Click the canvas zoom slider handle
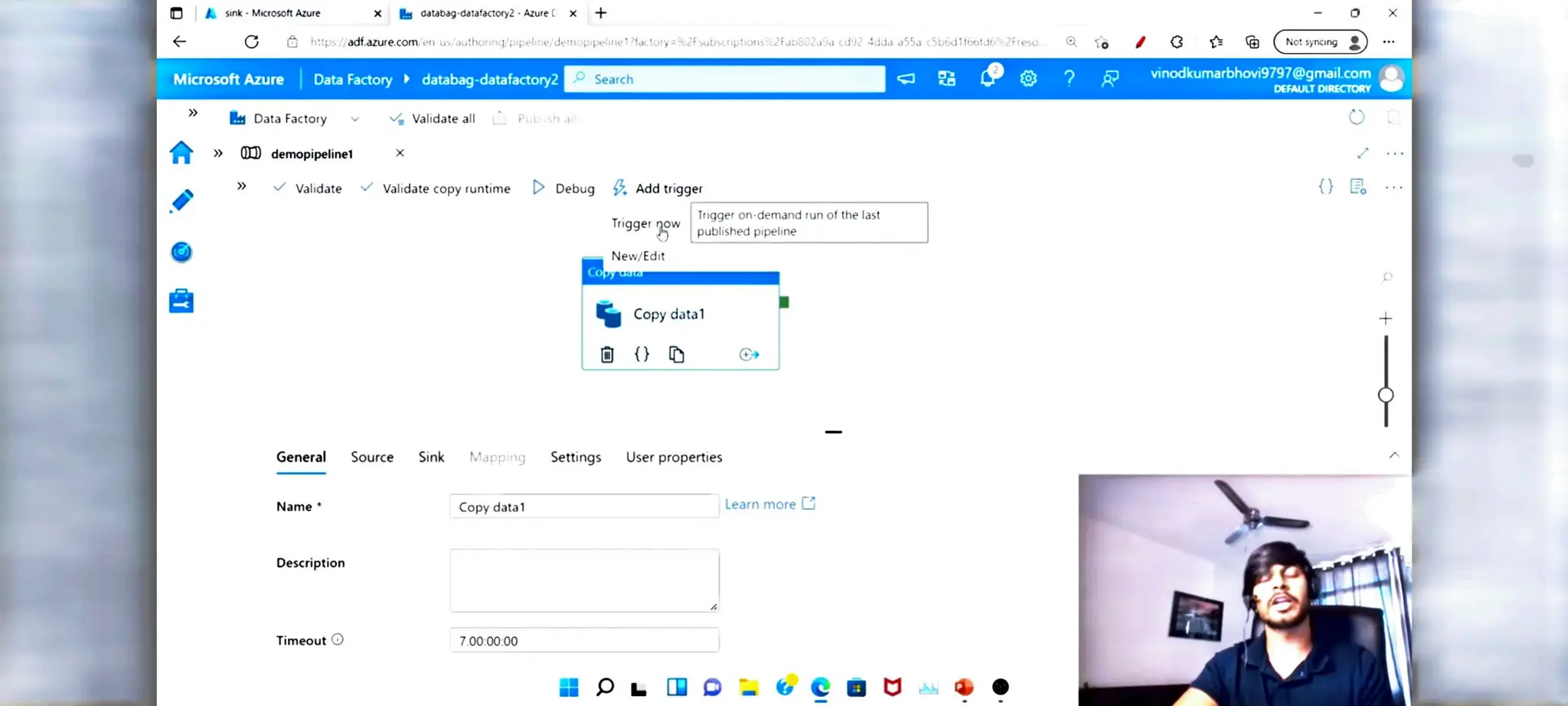The image size is (1568, 706). 1386,395
